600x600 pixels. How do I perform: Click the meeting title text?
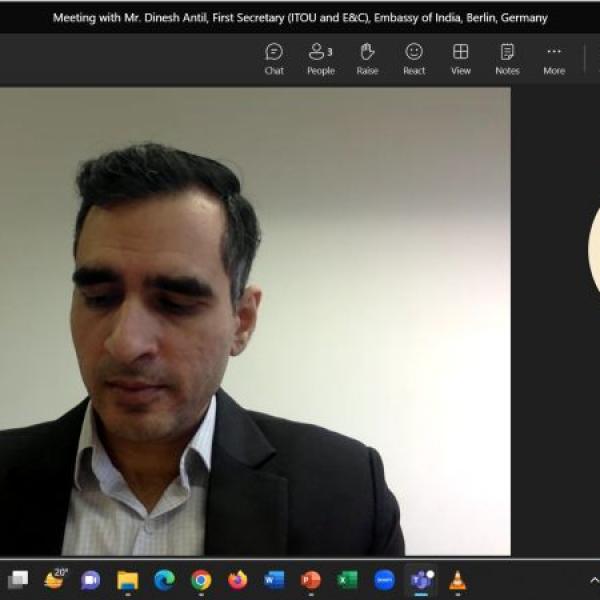(300, 18)
